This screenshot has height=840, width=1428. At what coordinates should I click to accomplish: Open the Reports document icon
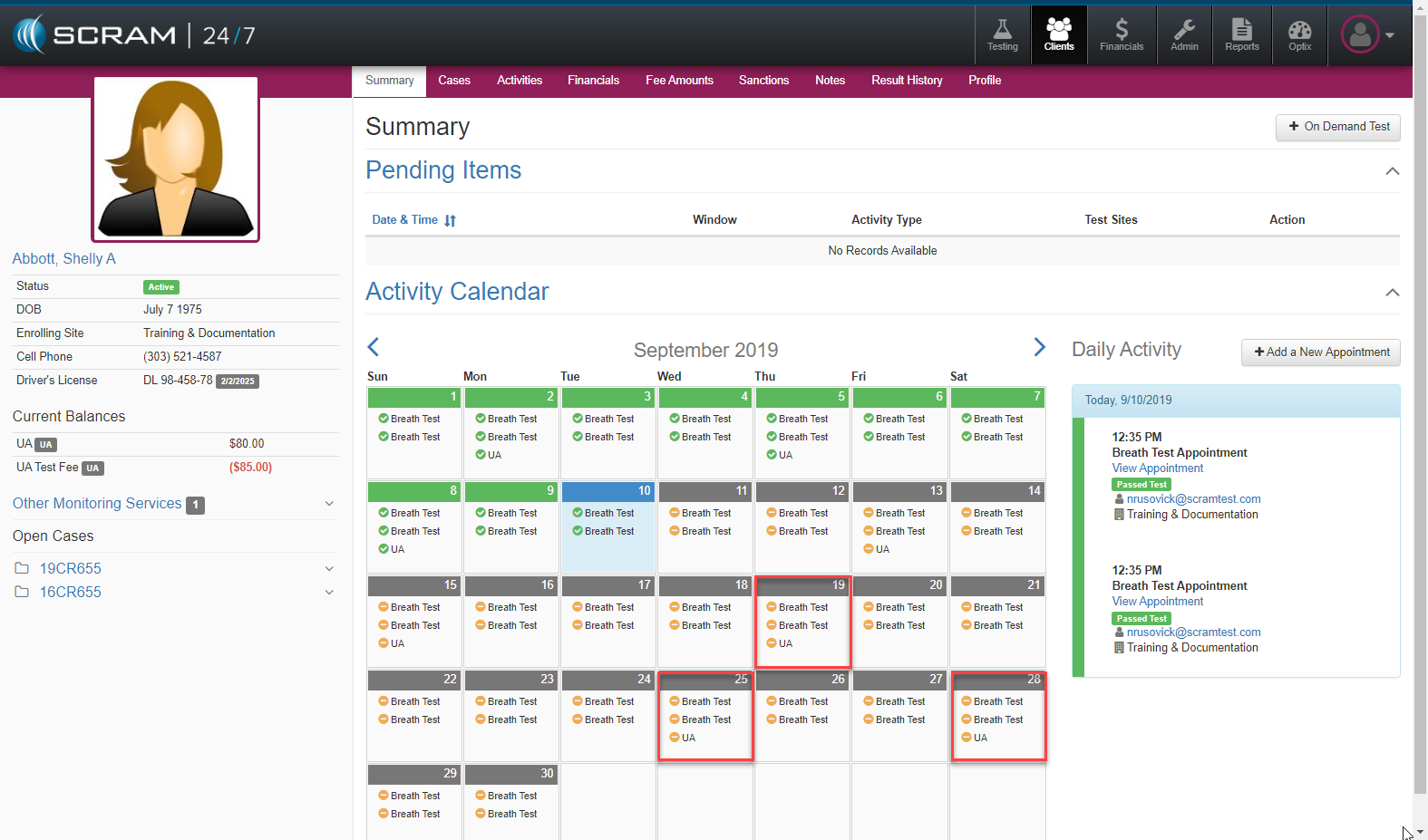pos(1241,35)
